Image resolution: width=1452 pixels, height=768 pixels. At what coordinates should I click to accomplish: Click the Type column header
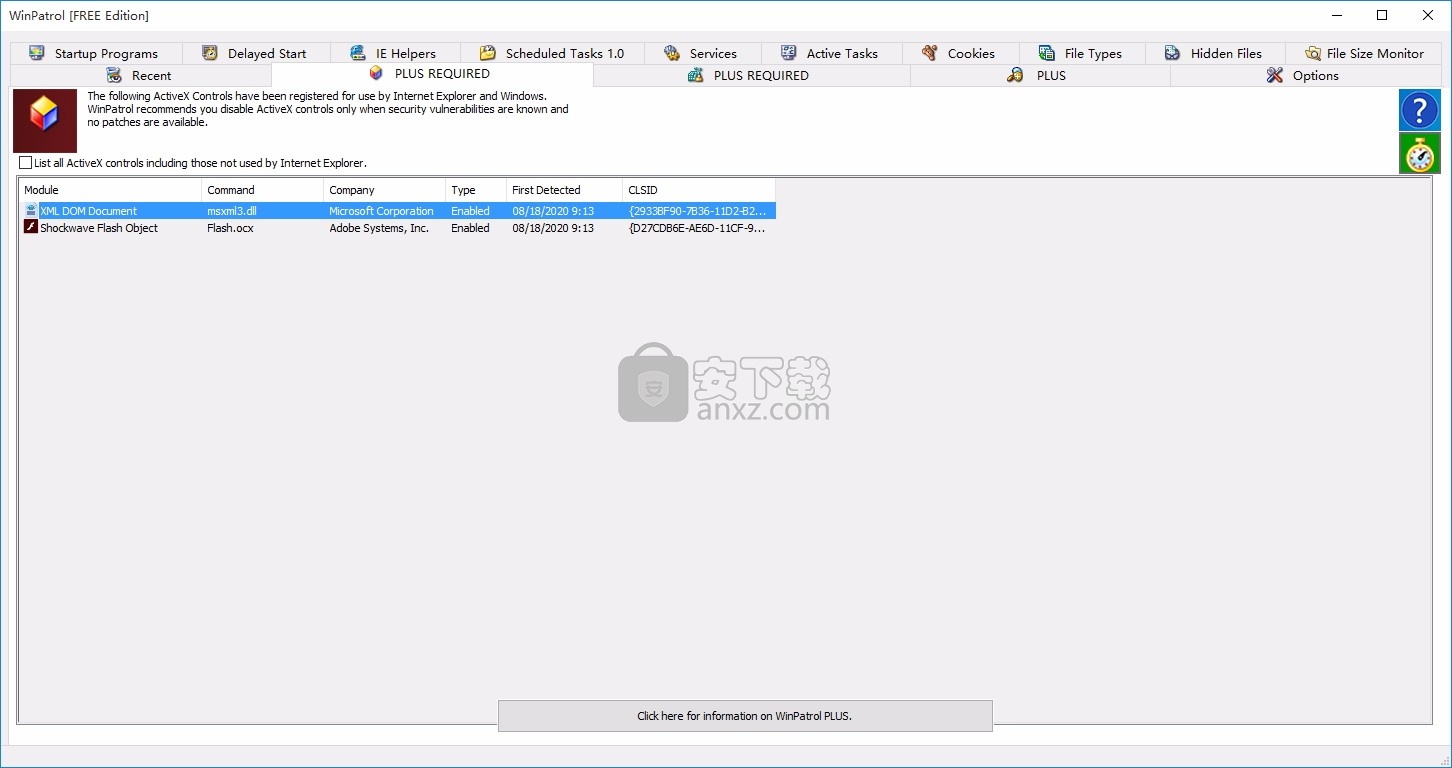(x=476, y=190)
